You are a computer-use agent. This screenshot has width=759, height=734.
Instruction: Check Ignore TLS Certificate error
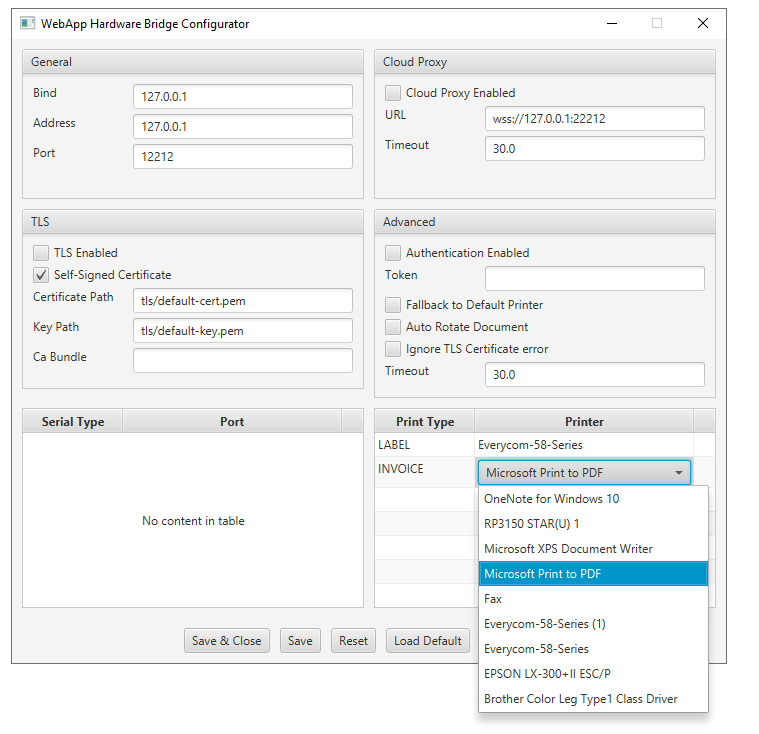tap(393, 349)
